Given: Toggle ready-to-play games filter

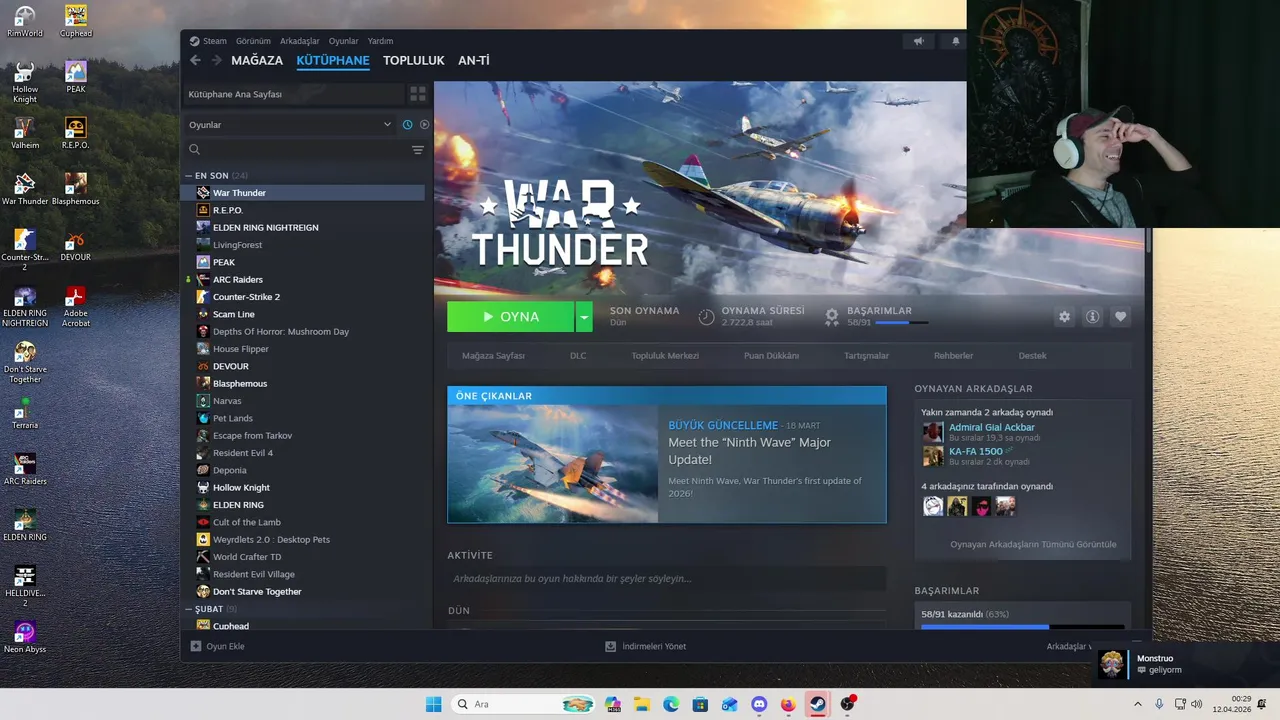Looking at the screenshot, I should coord(424,125).
